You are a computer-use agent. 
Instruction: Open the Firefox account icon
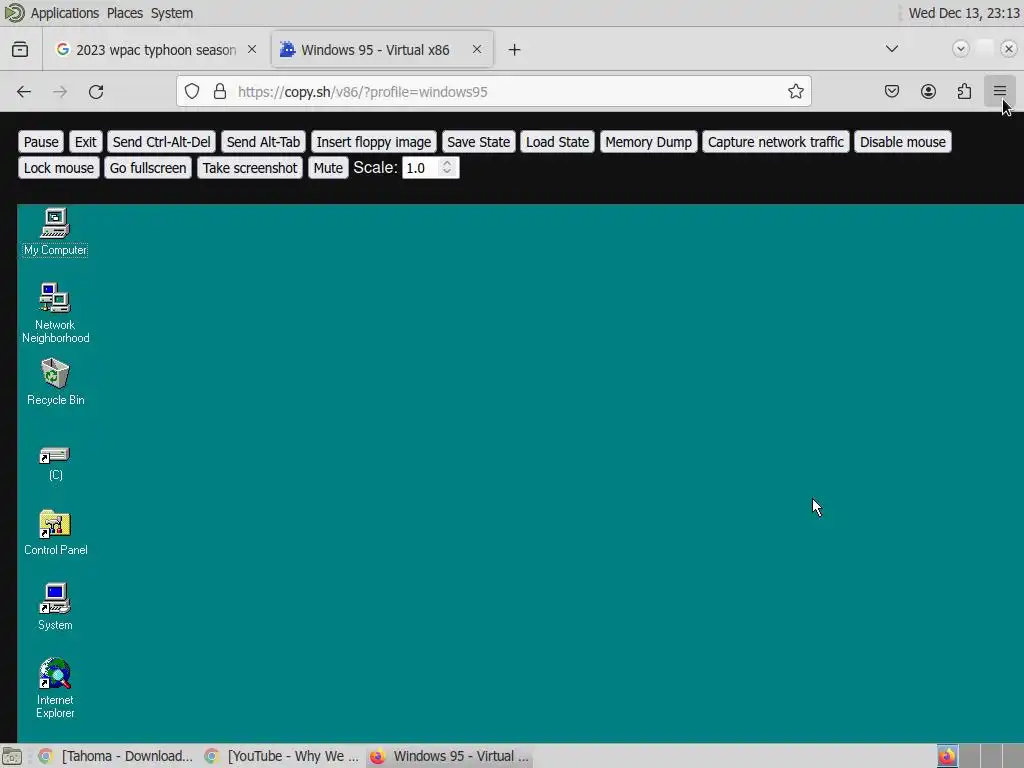(x=928, y=91)
